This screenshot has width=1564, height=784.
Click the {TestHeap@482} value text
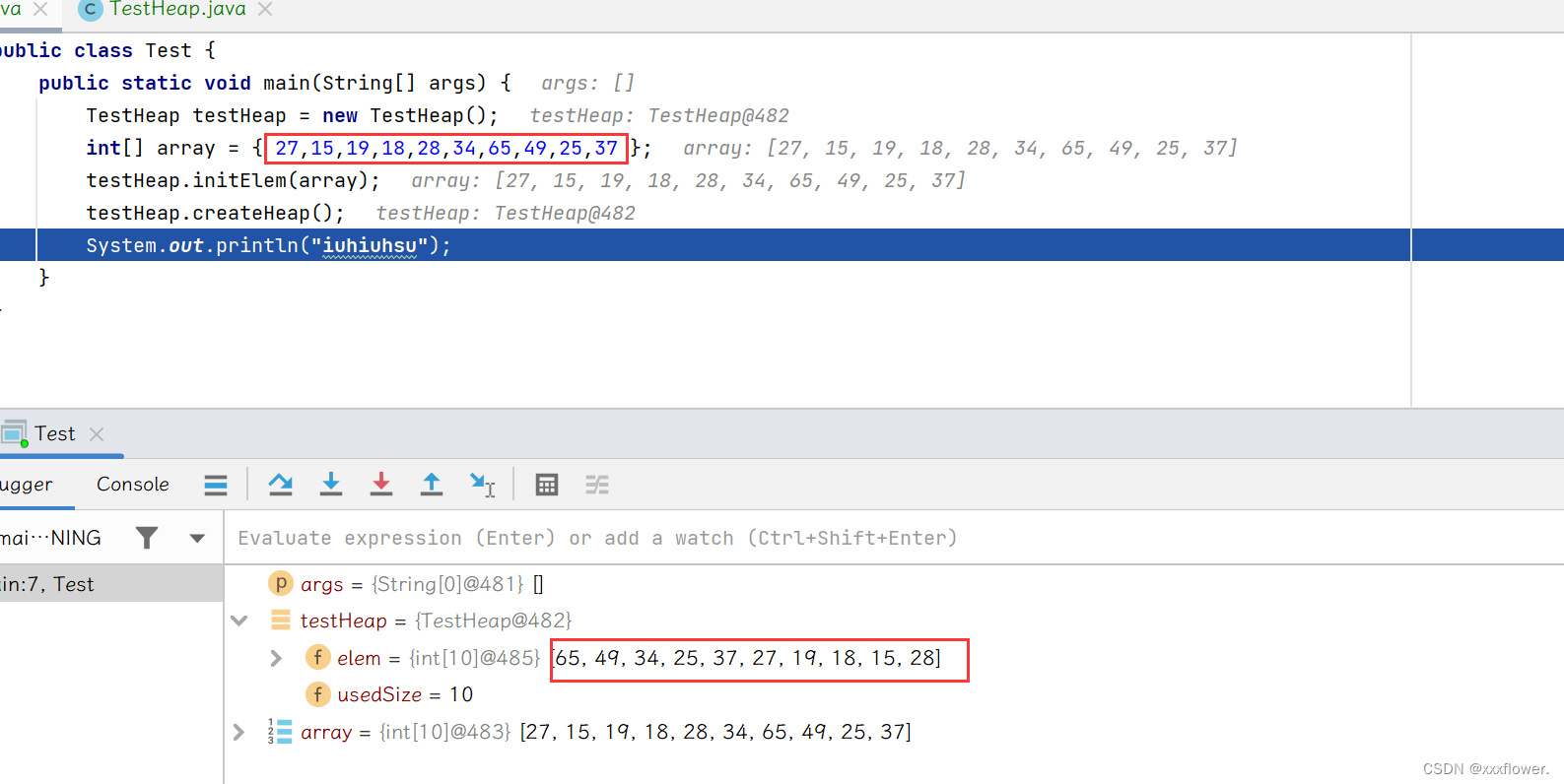(x=493, y=621)
